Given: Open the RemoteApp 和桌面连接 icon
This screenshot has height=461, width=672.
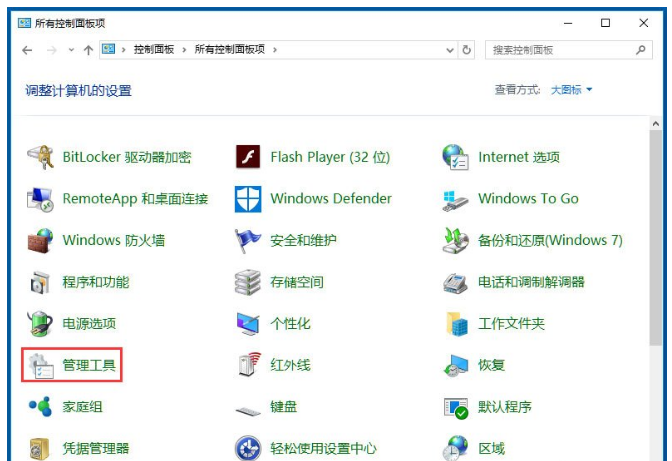Looking at the screenshot, I should point(40,199).
